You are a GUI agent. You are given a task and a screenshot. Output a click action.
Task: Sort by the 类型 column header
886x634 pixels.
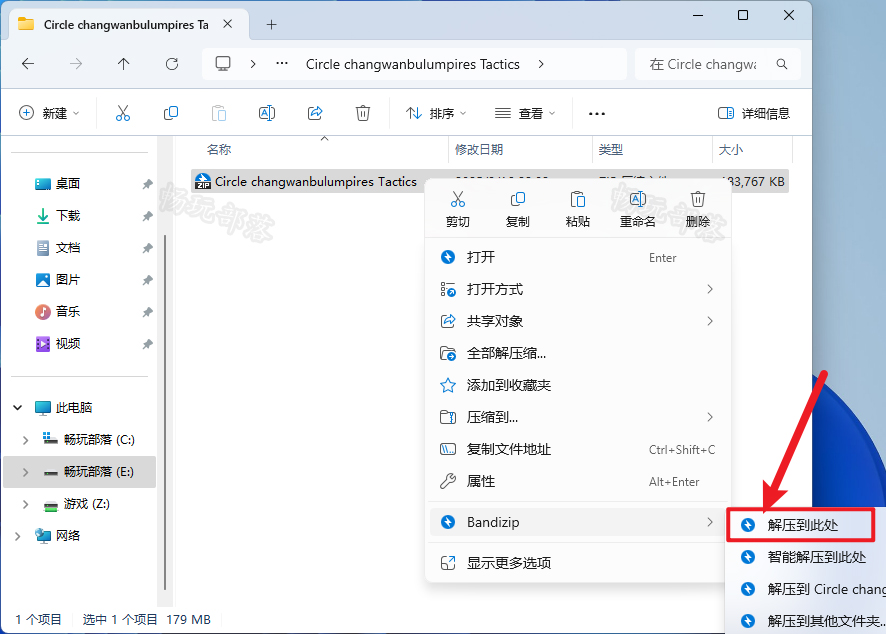611,149
